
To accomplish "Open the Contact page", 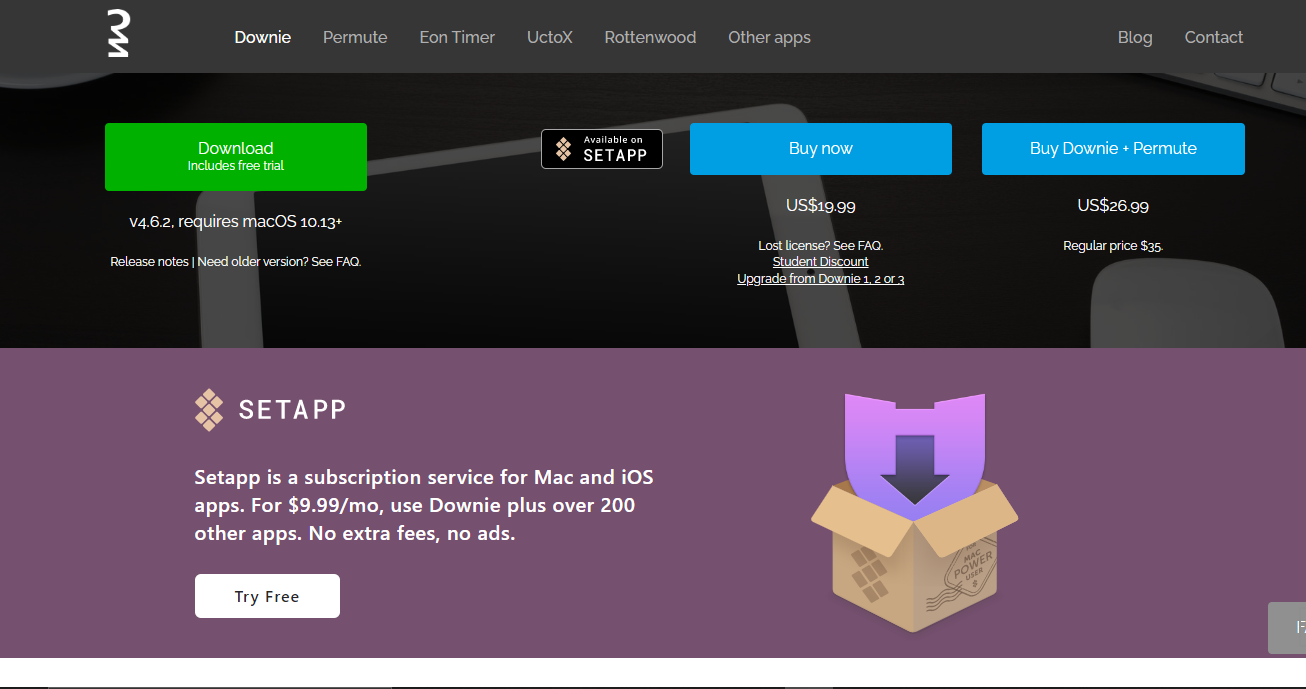I will tap(1214, 37).
